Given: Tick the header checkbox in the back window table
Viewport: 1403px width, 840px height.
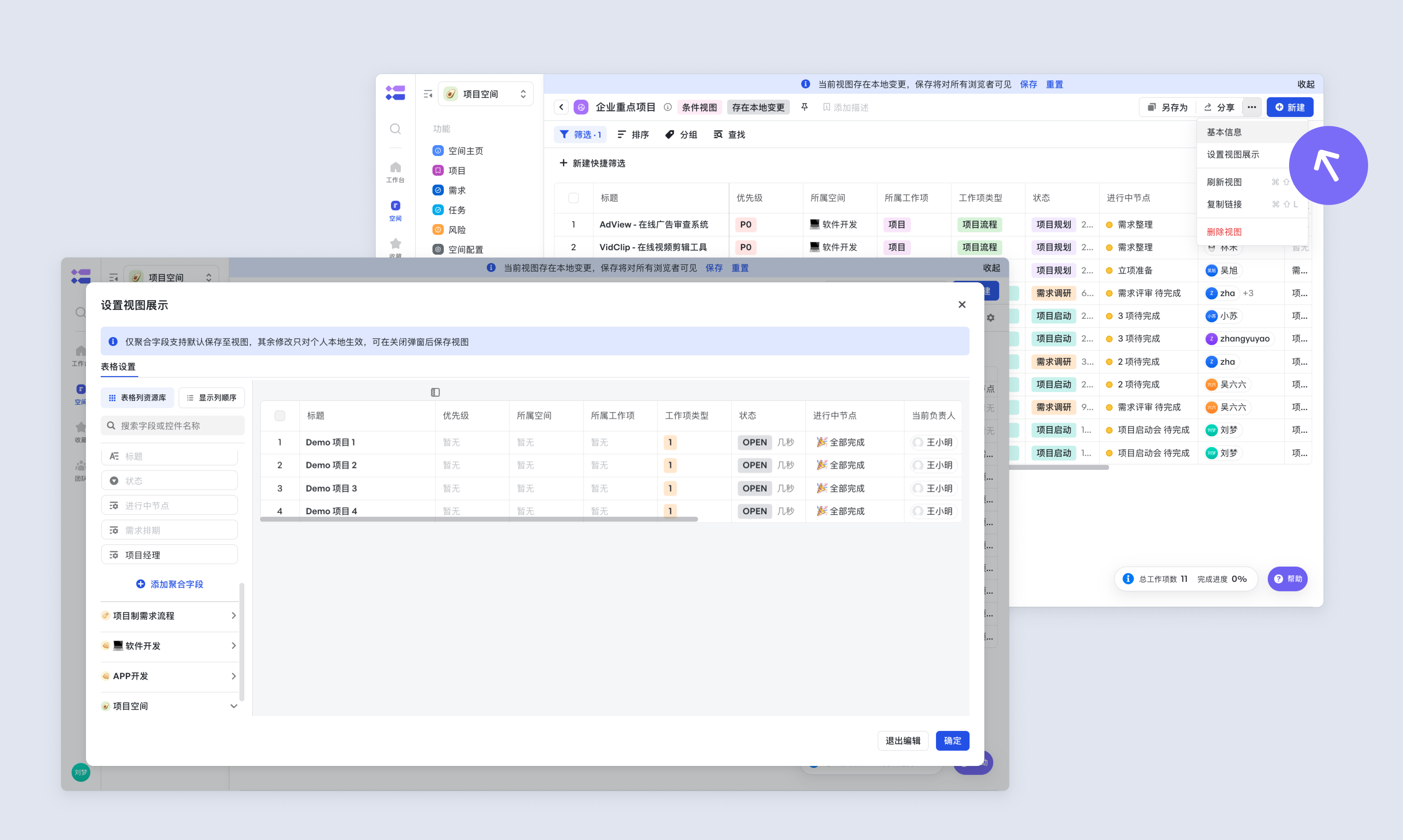Looking at the screenshot, I should 574,198.
